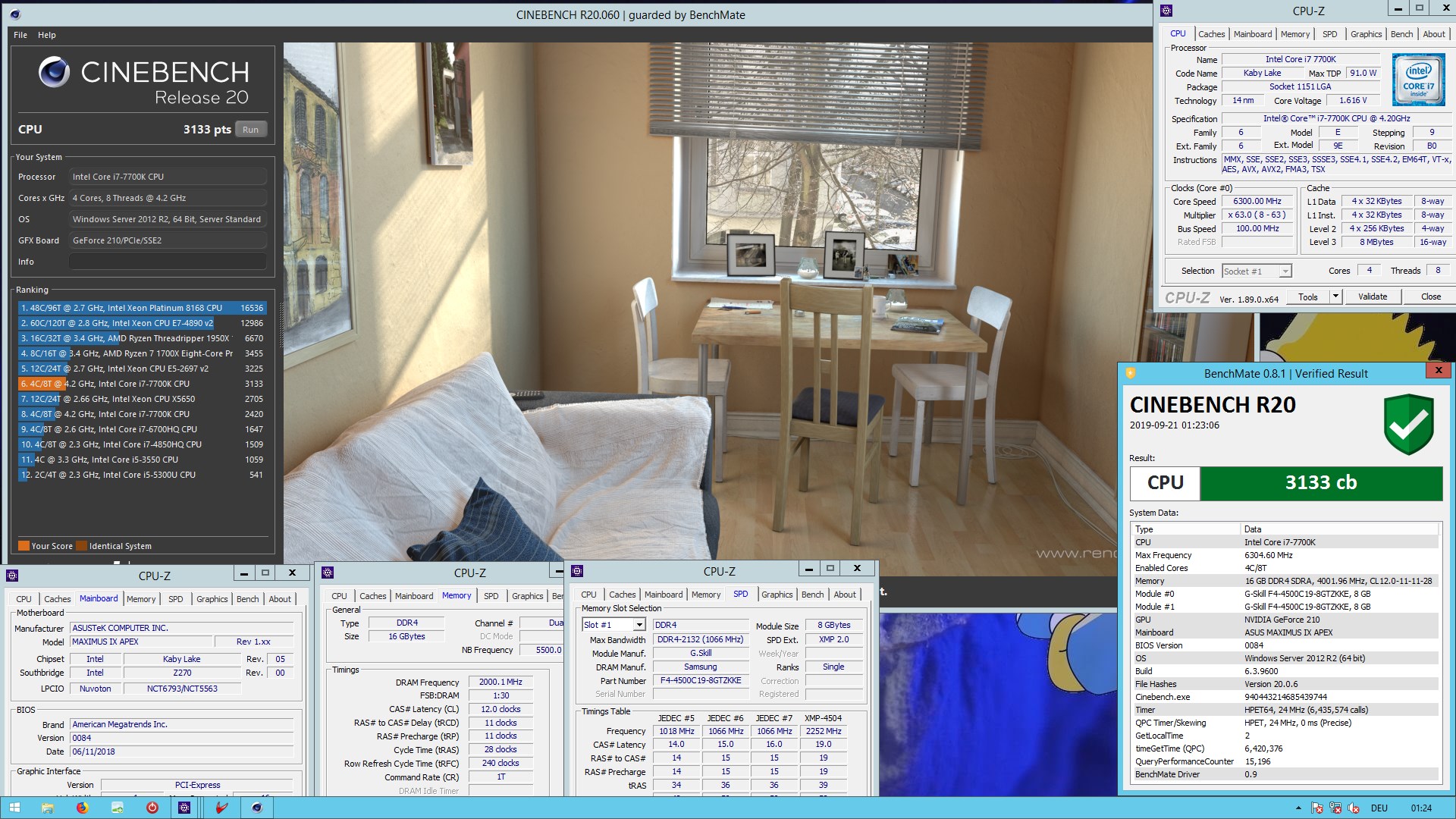
Task: Click the BenchMate title bar icon
Action: tap(1130, 373)
